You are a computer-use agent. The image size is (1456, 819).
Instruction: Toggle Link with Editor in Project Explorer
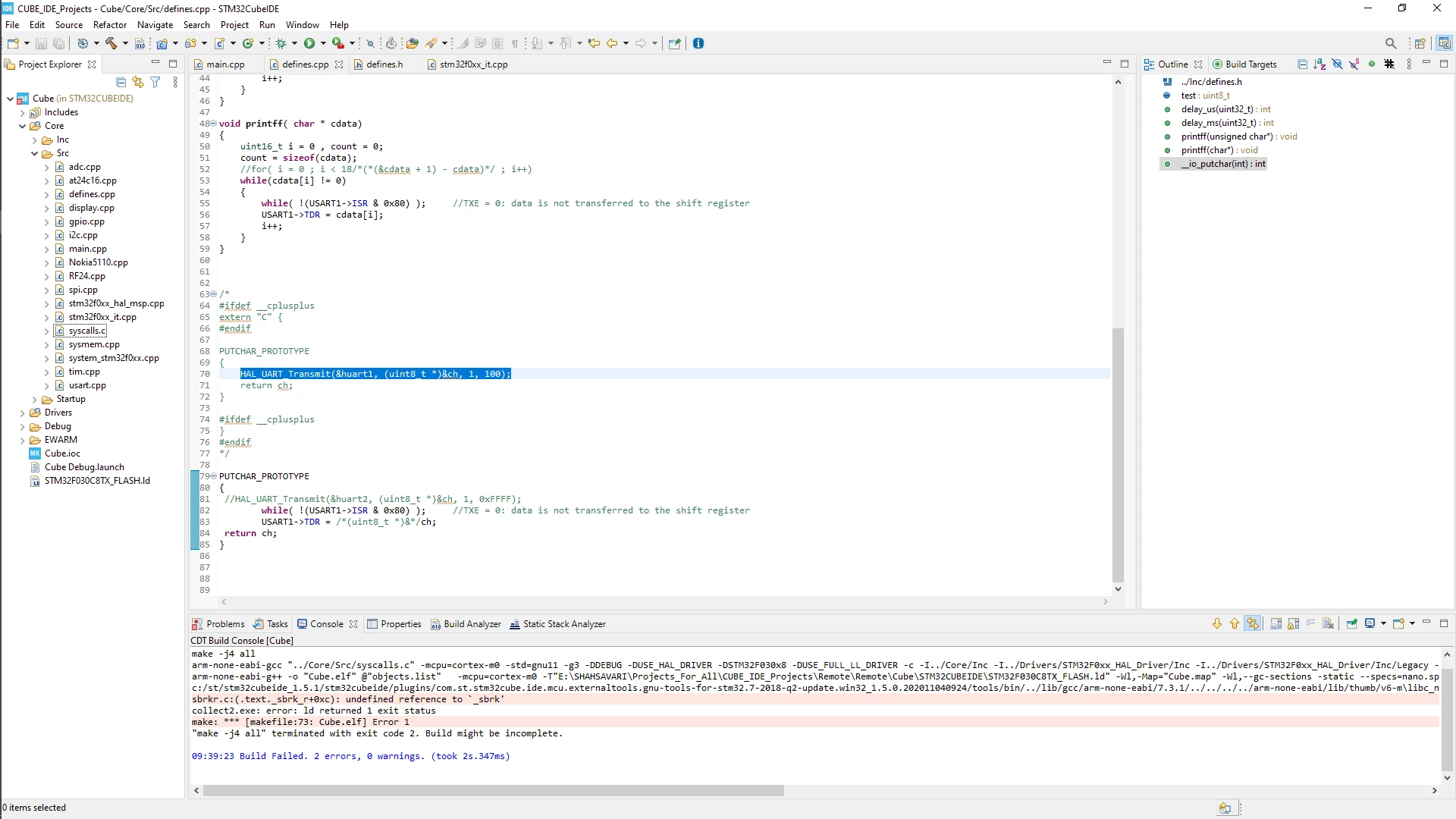tap(137, 83)
